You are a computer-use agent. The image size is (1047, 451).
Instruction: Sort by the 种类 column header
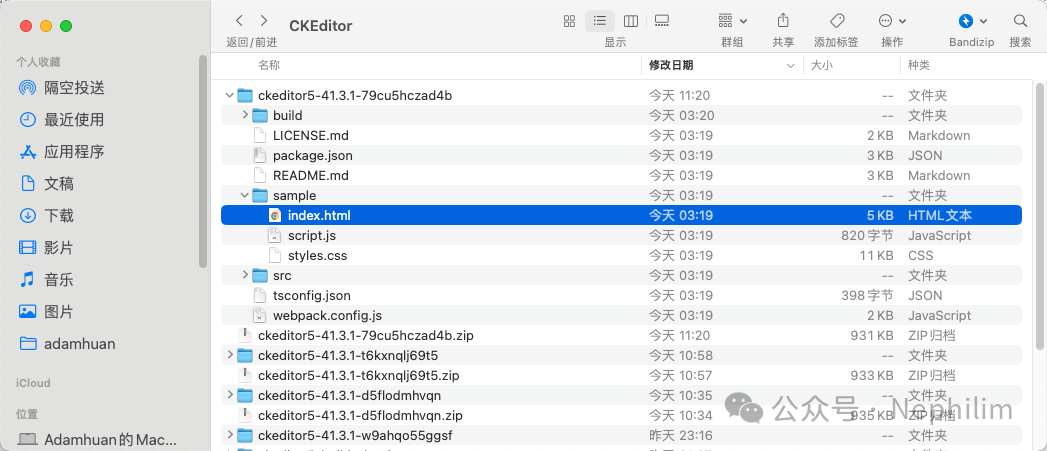coord(919,65)
